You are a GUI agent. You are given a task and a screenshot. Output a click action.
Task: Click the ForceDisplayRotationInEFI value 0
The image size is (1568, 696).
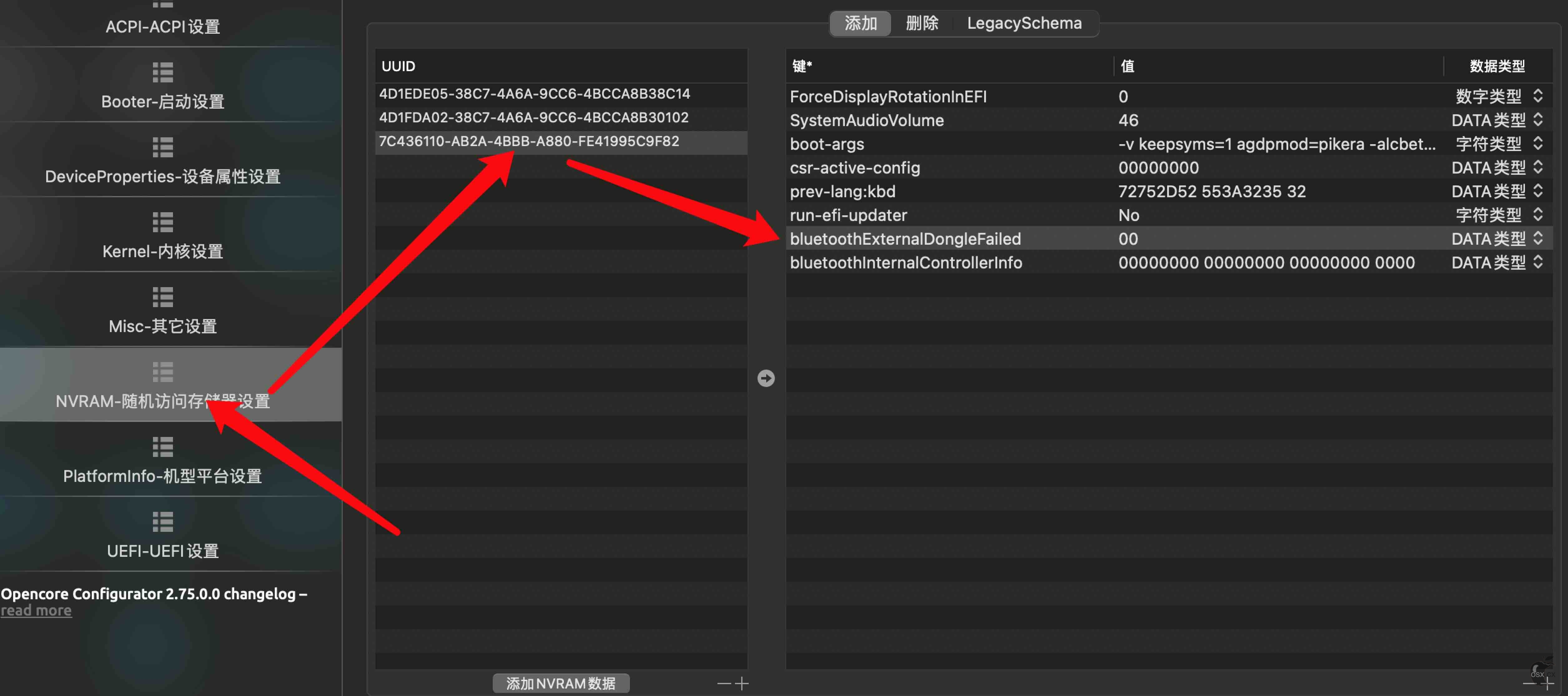[1123, 96]
